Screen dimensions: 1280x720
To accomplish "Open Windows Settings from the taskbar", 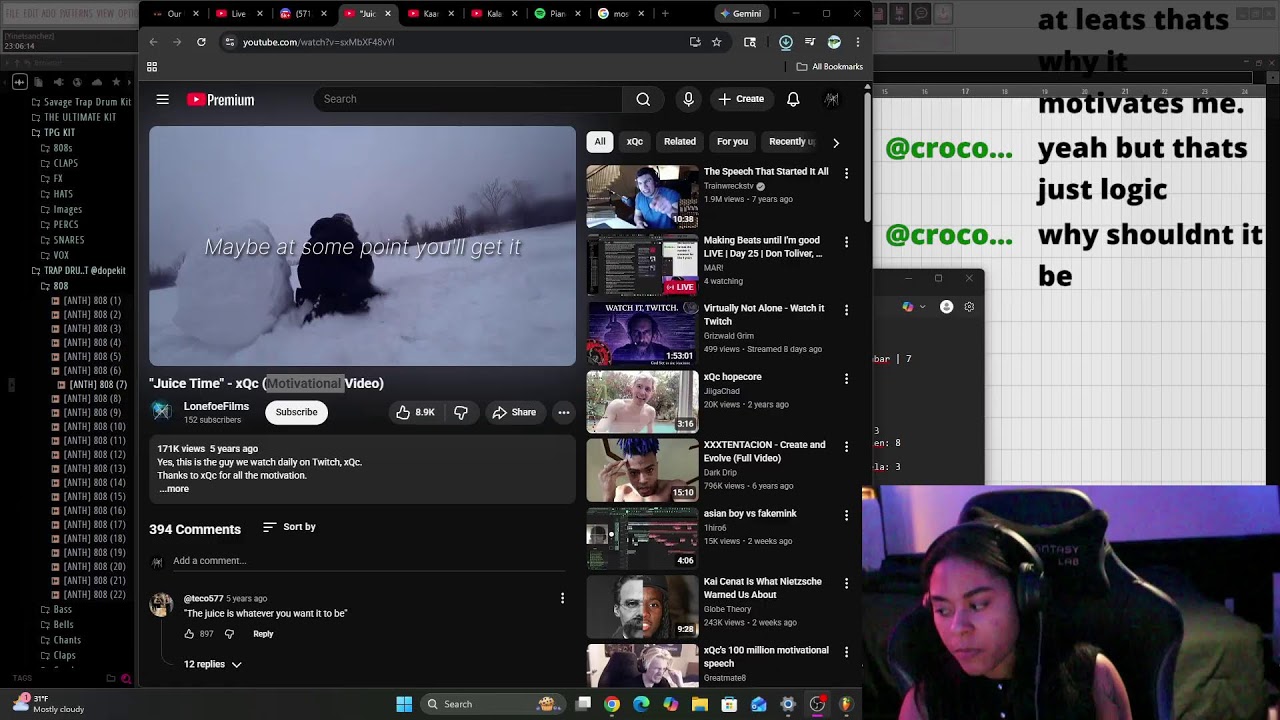I will 788,704.
